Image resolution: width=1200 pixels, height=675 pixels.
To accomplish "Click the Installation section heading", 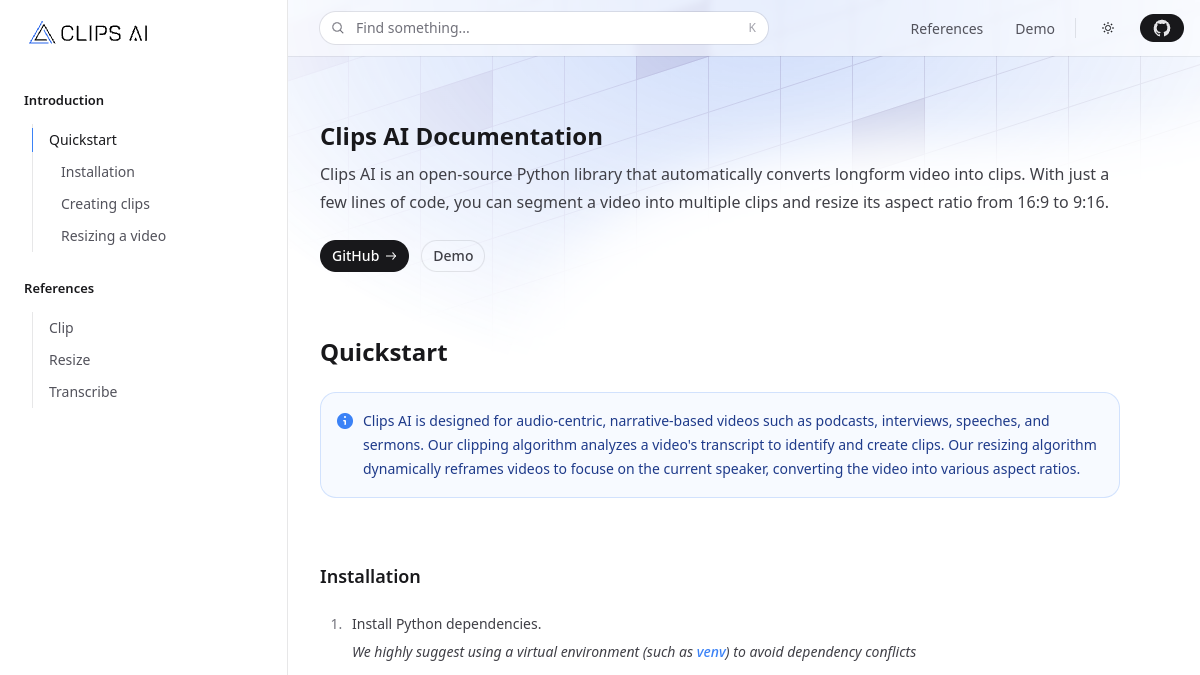I will click(x=370, y=577).
